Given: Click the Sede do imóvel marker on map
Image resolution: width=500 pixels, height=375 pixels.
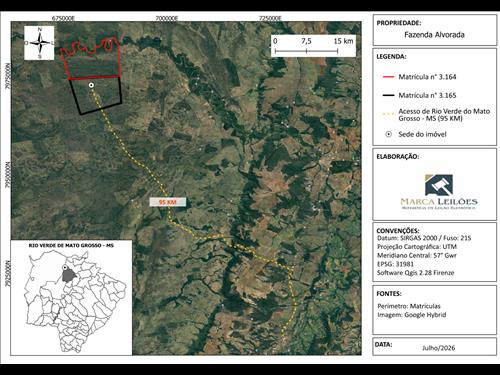Looking at the screenshot, I should 91,85.
